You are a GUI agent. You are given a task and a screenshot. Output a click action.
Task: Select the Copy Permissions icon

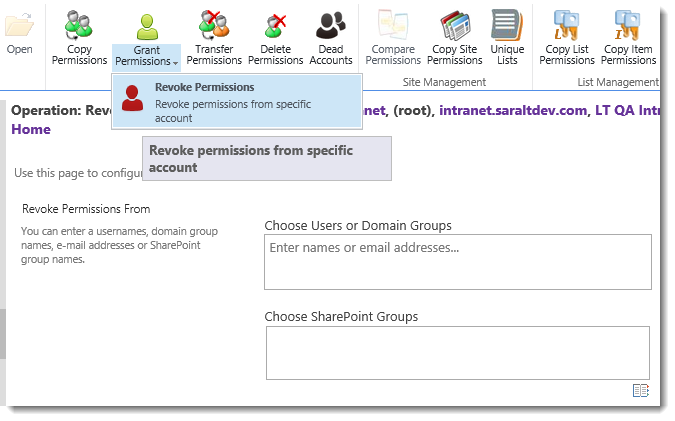point(79,25)
